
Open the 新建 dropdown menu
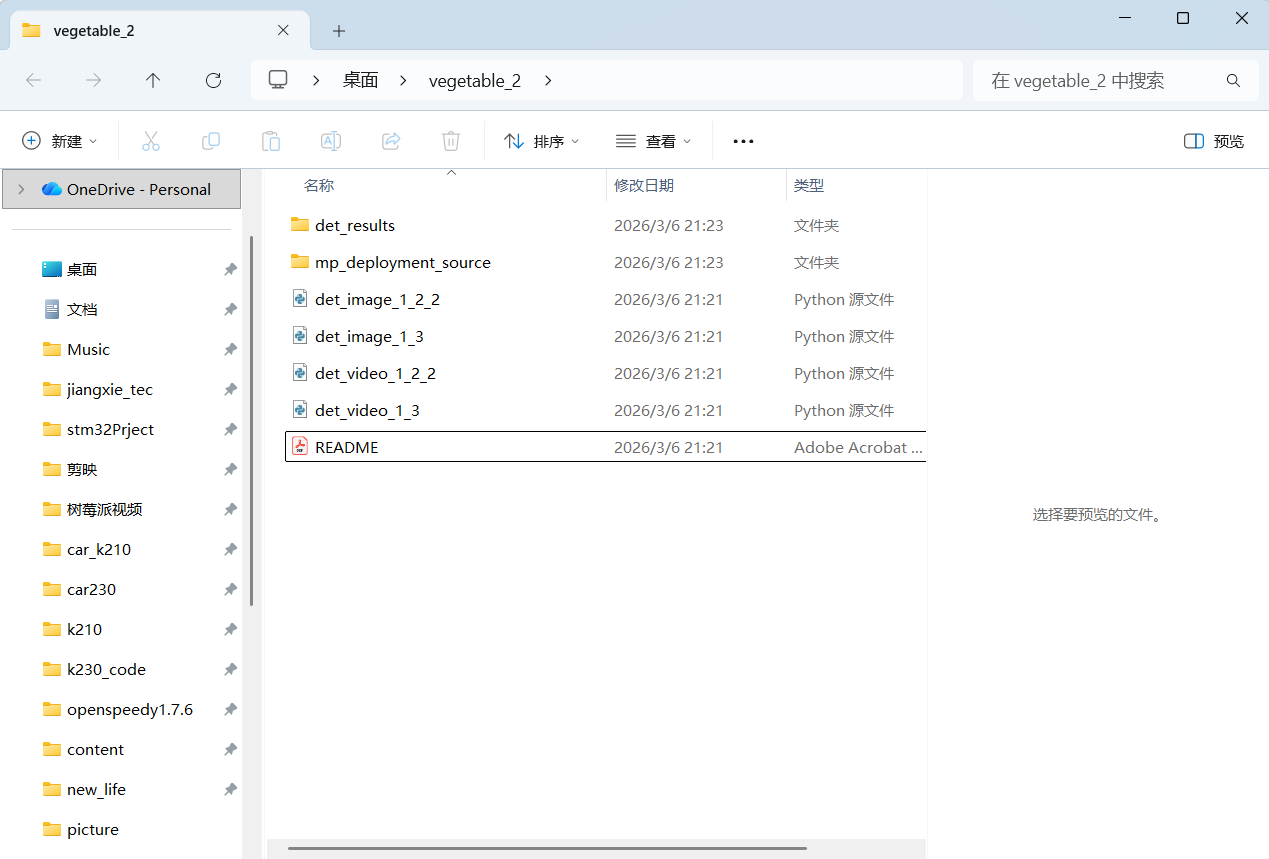point(60,141)
